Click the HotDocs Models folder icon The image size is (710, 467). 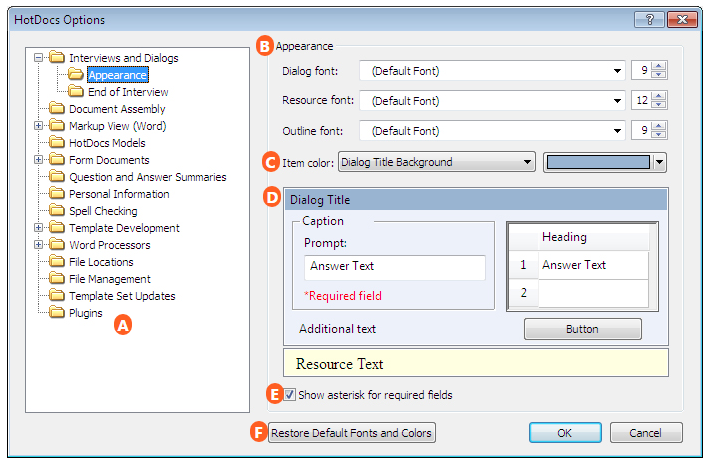click(x=57, y=143)
